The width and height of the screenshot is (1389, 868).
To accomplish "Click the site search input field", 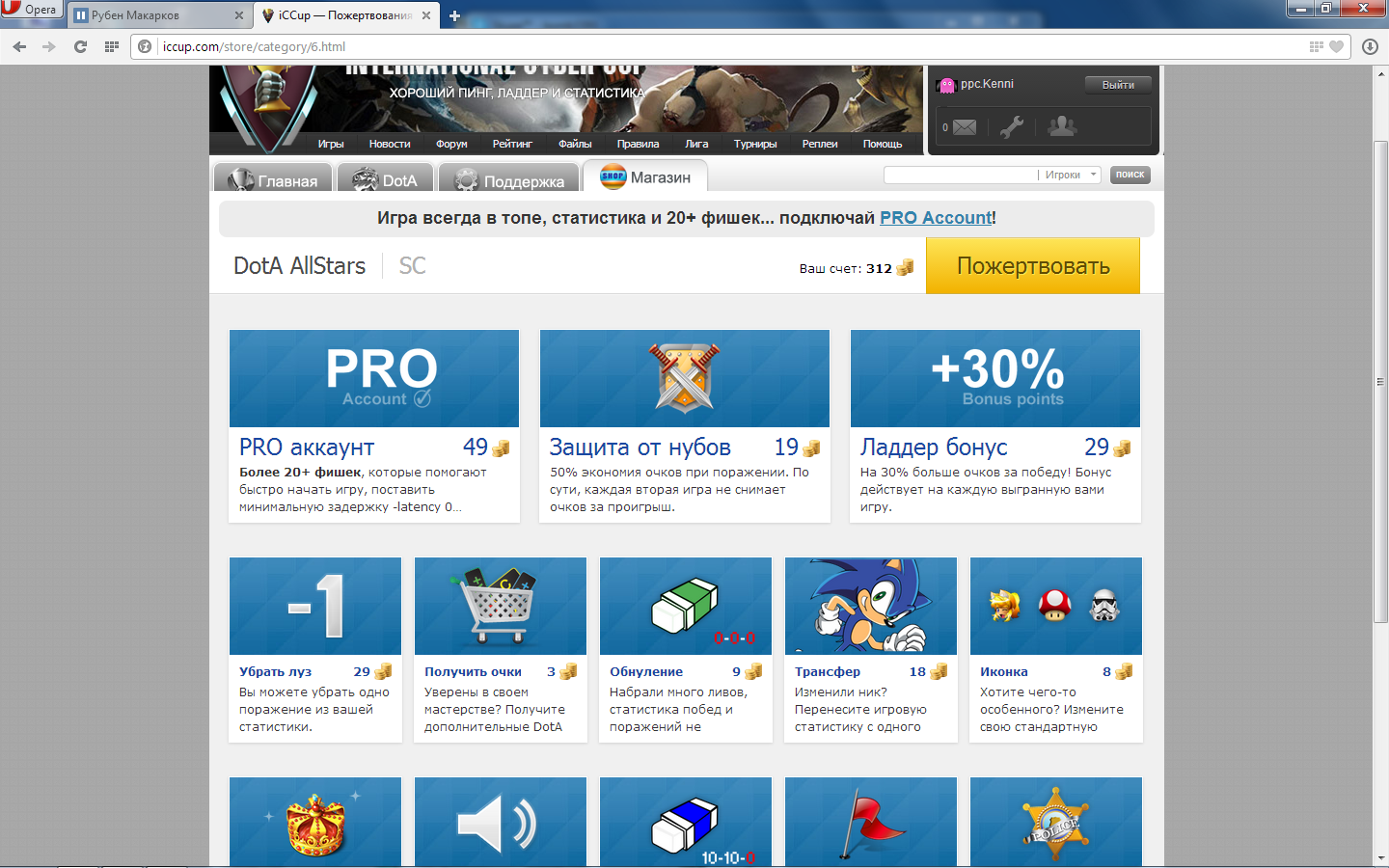I will tap(962, 175).
